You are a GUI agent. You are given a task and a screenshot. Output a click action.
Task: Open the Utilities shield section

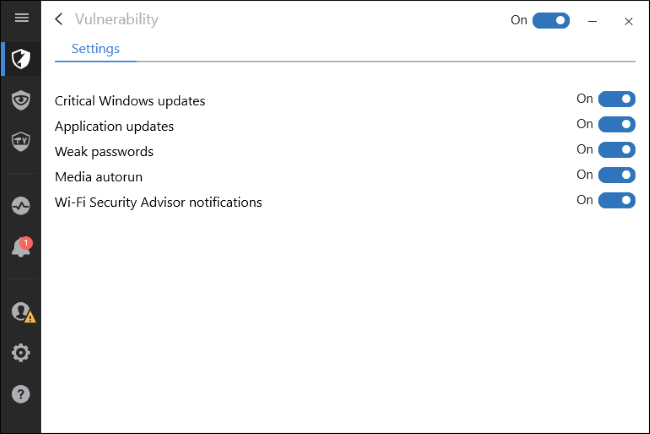coord(20,140)
